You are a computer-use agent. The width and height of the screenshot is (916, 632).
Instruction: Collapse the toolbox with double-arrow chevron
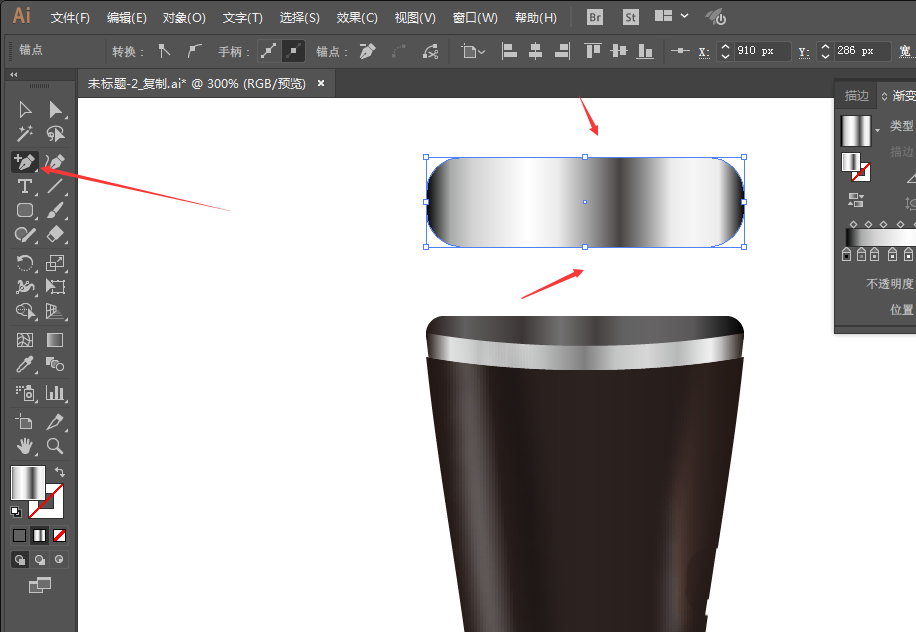click(15, 75)
